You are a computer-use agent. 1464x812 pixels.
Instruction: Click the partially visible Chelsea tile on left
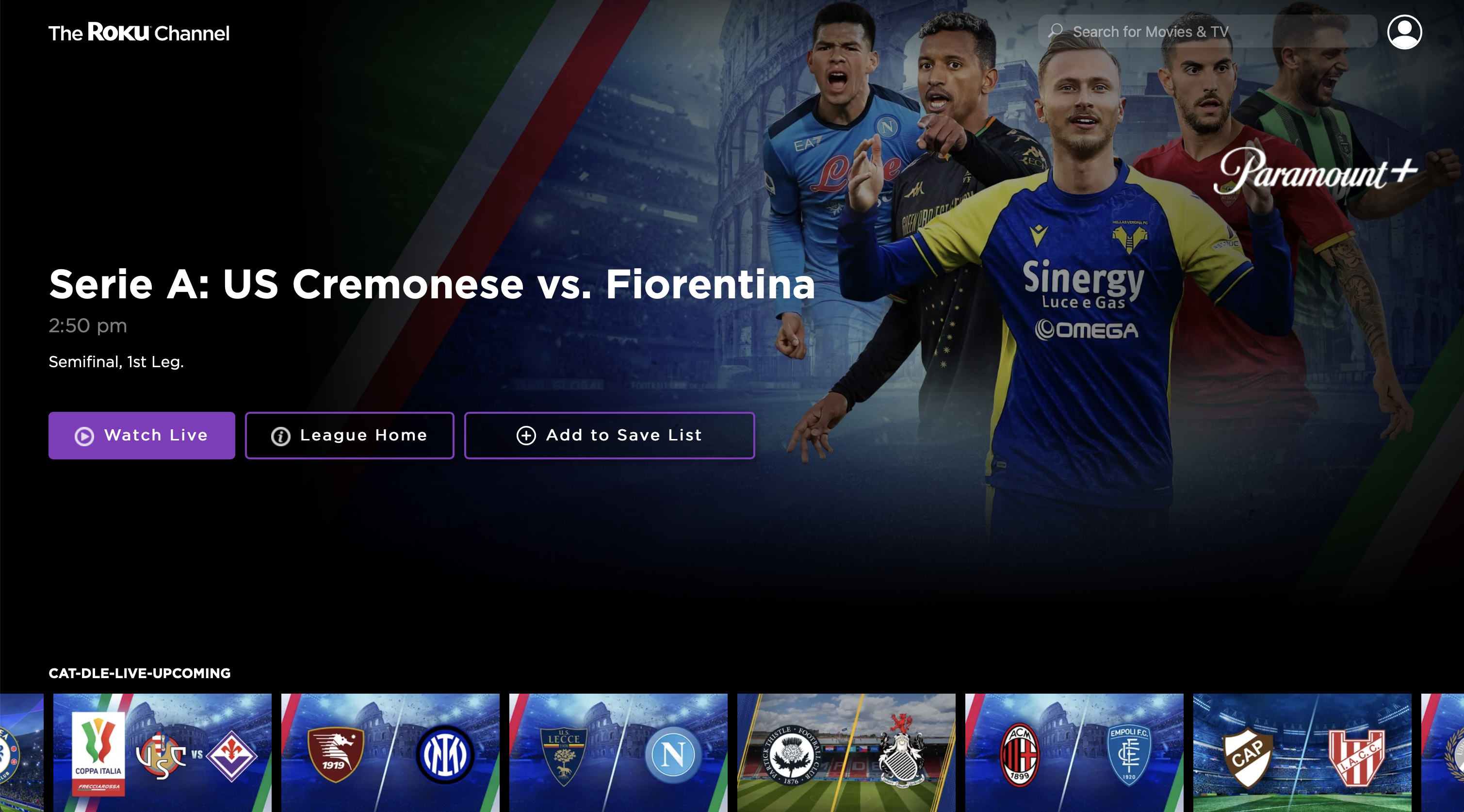click(x=22, y=752)
